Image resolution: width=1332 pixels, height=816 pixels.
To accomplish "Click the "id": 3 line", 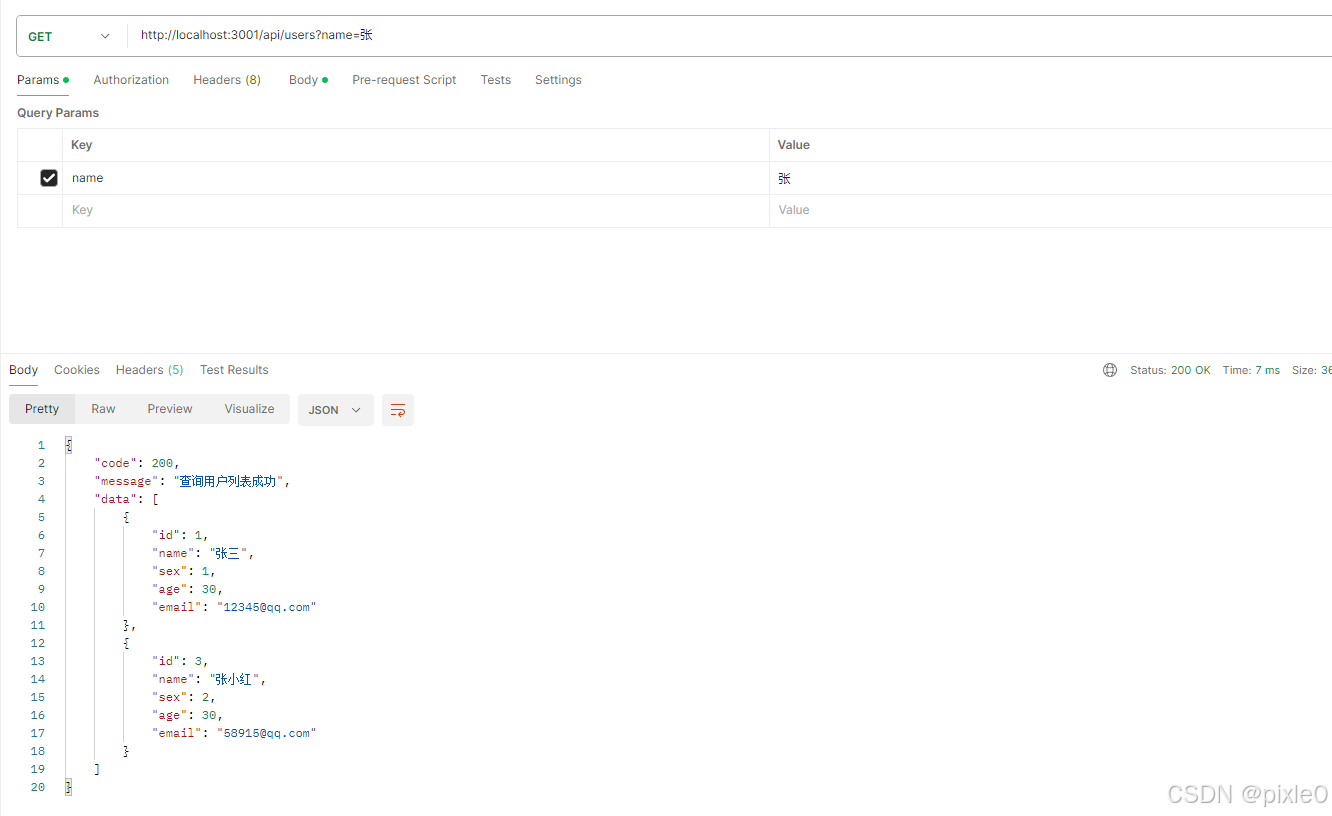I will click(x=180, y=661).
